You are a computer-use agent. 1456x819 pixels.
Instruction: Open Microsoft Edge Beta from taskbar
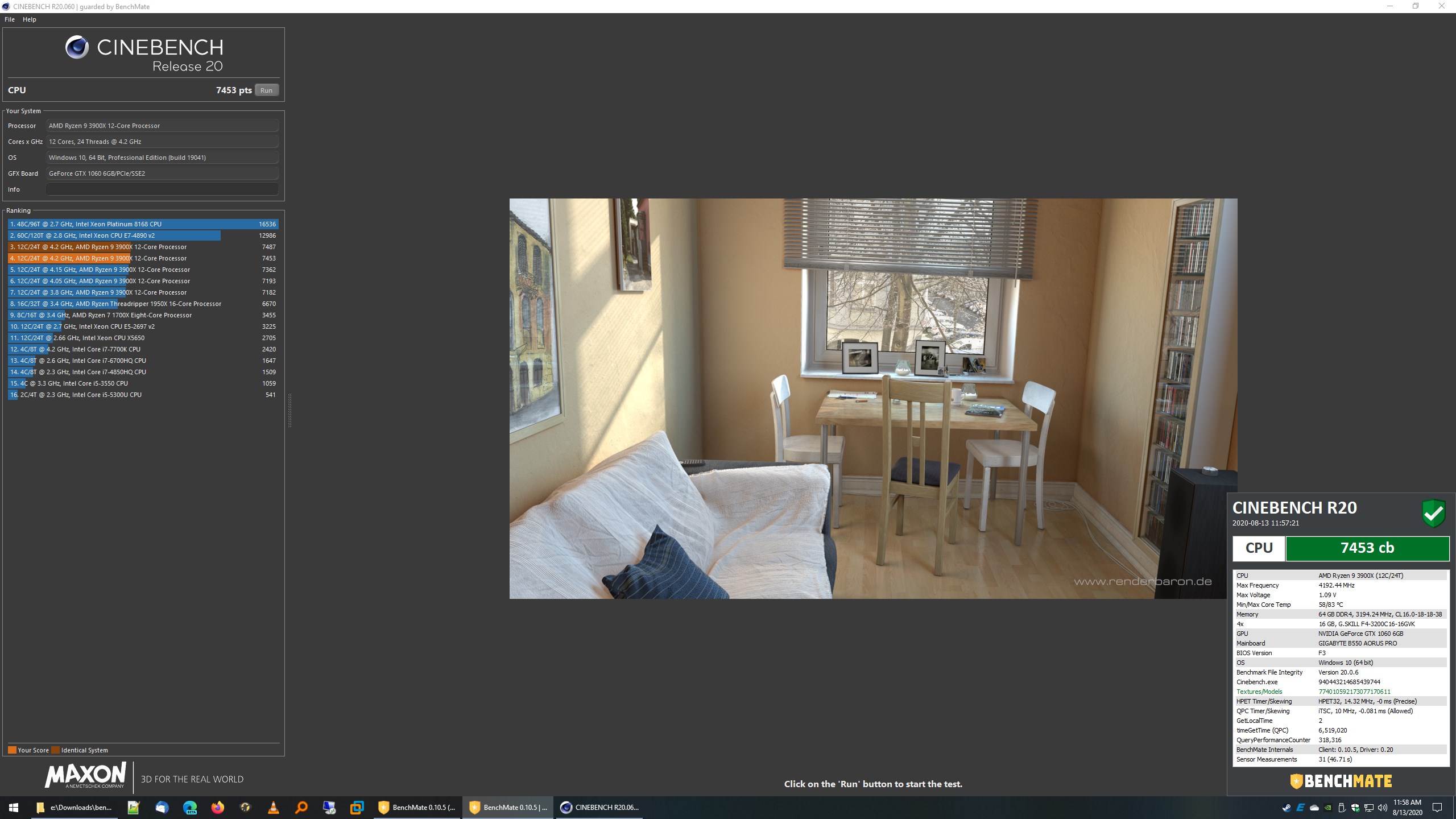189,807
